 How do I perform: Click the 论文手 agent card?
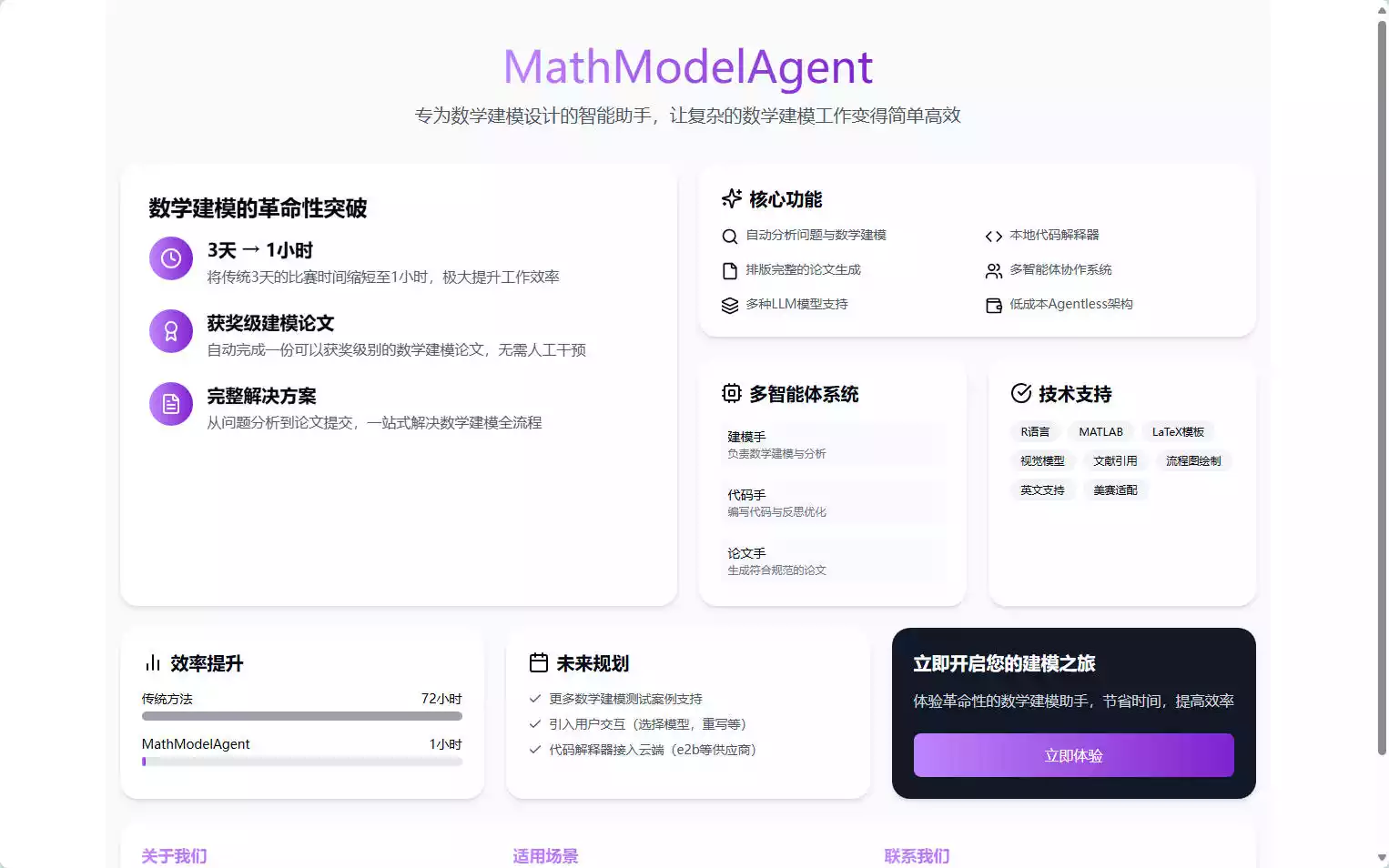point(832,560)
